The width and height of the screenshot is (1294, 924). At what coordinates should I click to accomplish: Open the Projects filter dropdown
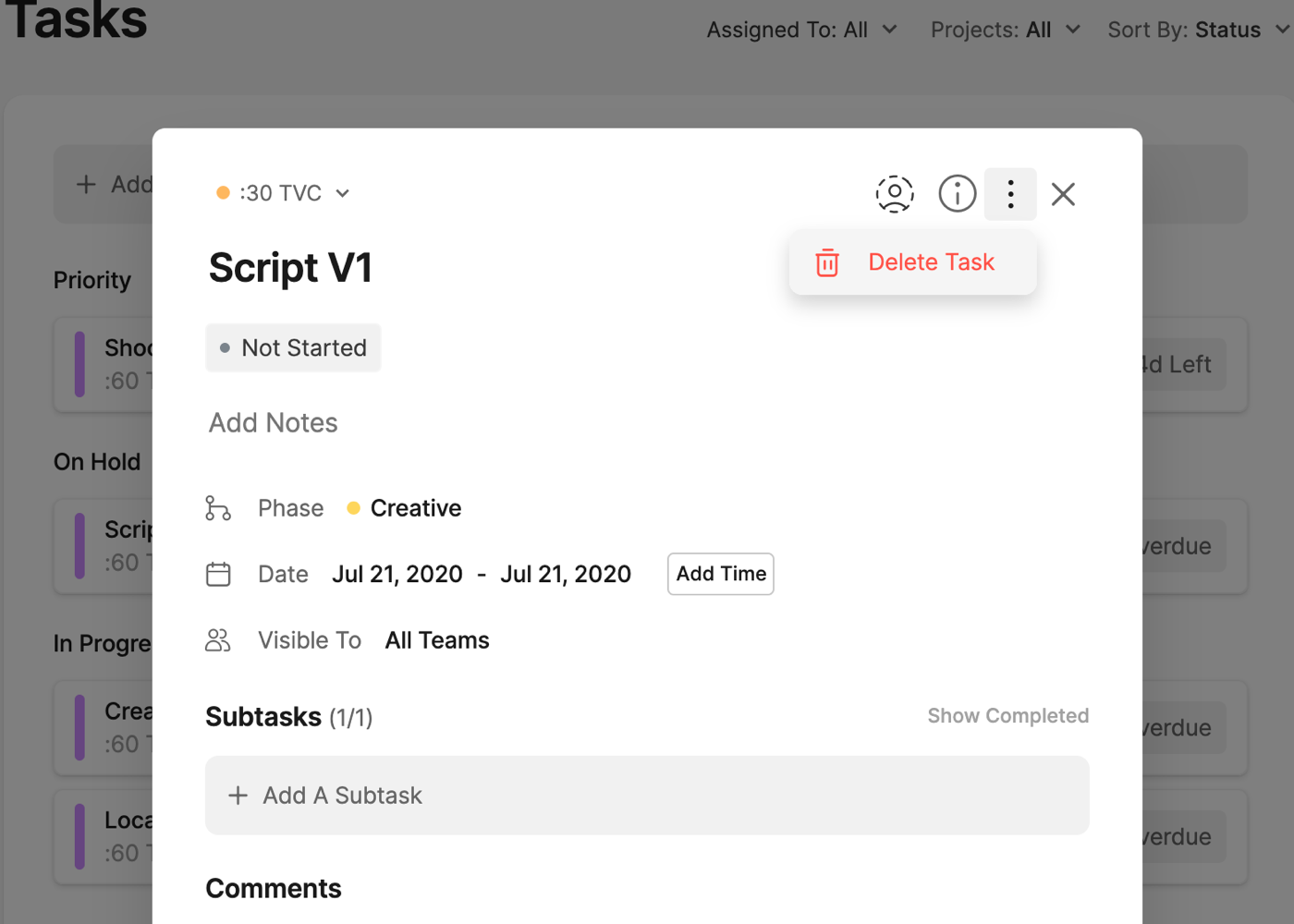pyautogui.click(x=1005, y=30)
